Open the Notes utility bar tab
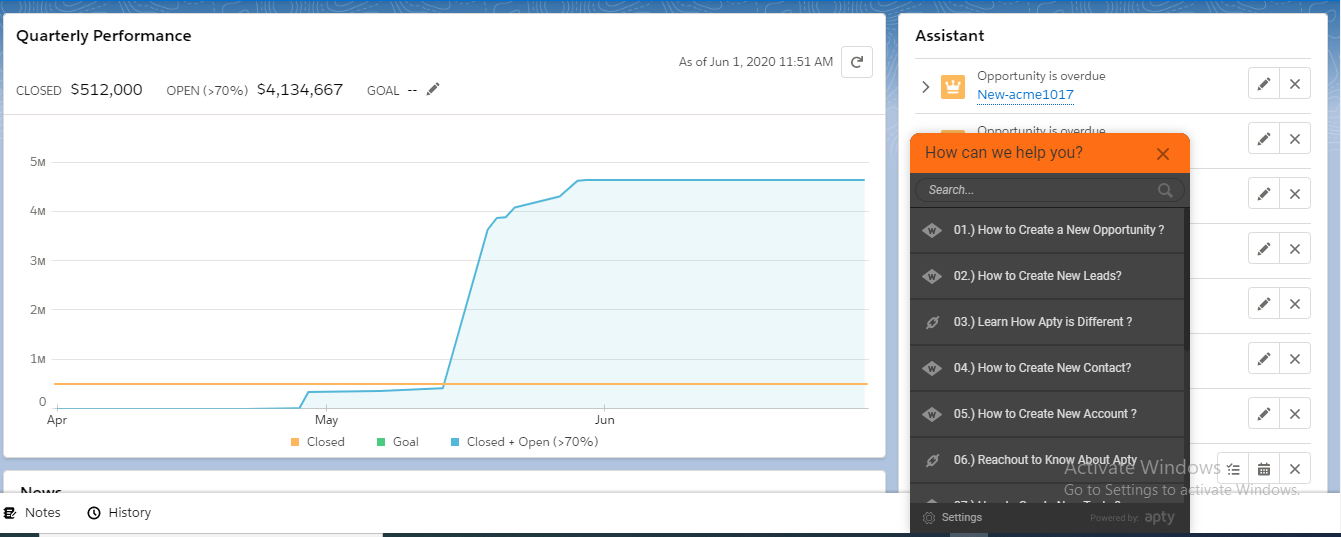This screenshot has height=537, width=1341. [x=33, y=513]
